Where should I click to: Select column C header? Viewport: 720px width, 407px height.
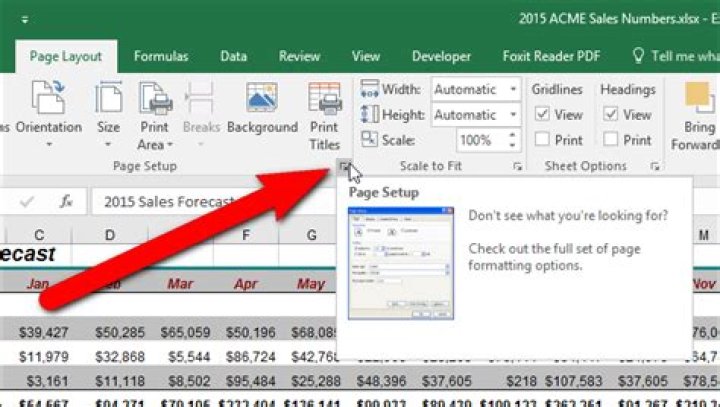39,235
